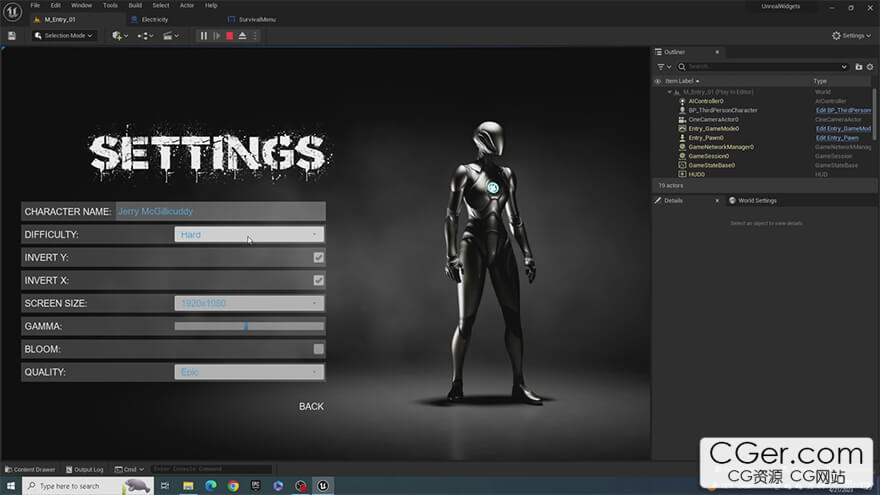Screen dimensions: 880x495
Task: Open the editor Settings dropdown
Action: (851, 36)
